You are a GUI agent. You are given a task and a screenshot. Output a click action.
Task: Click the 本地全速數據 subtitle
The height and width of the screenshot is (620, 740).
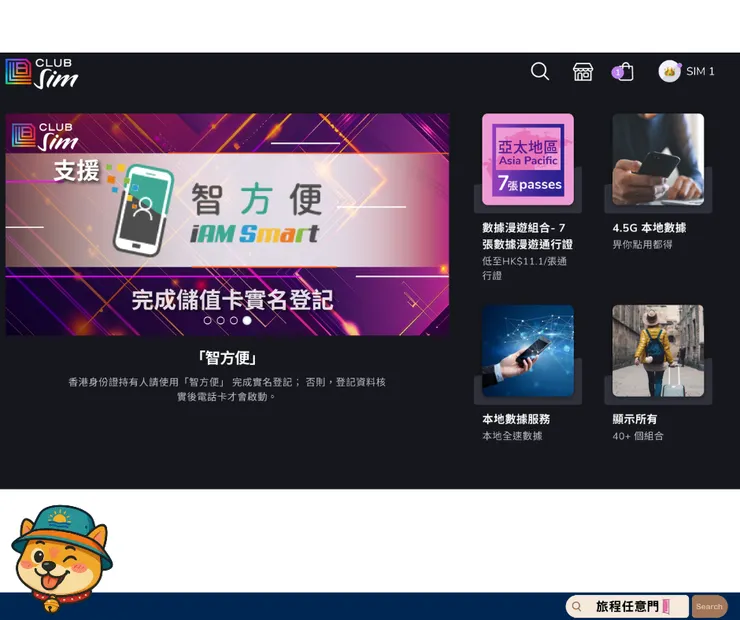[x=512, y=436]
